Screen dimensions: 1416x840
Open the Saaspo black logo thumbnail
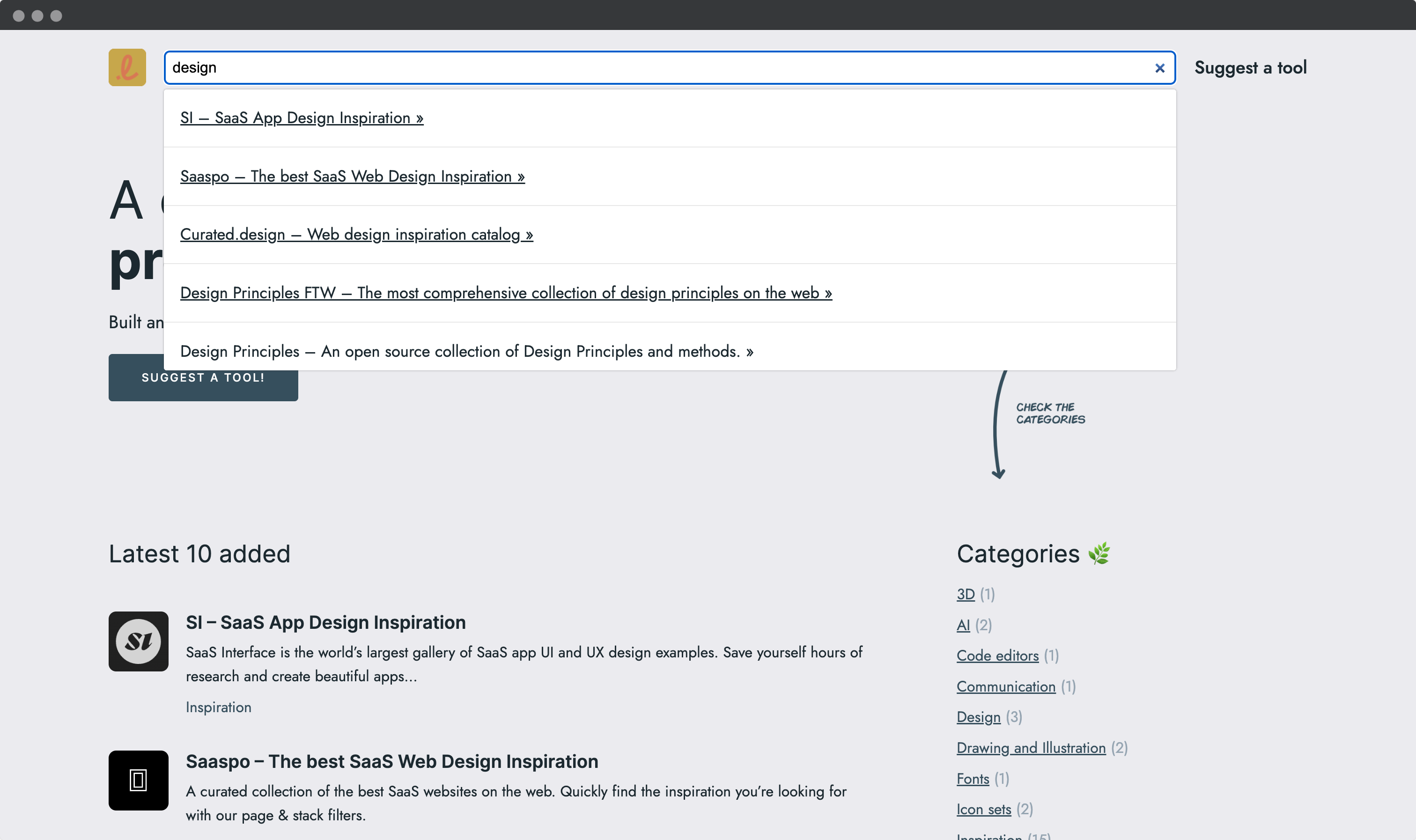138,780
